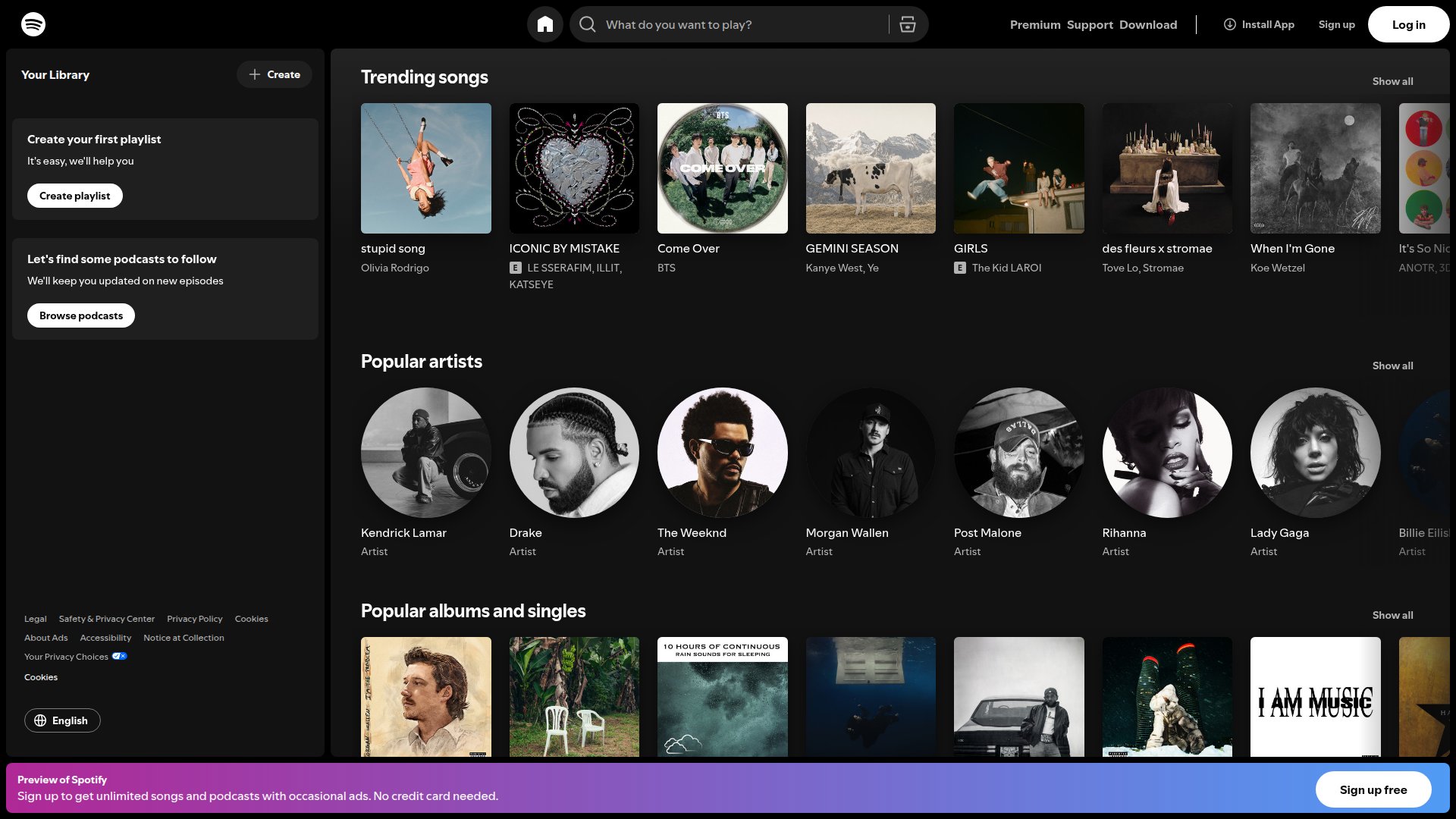Show all Popular artists
1456x819 pixels.
coord(1392,366)
